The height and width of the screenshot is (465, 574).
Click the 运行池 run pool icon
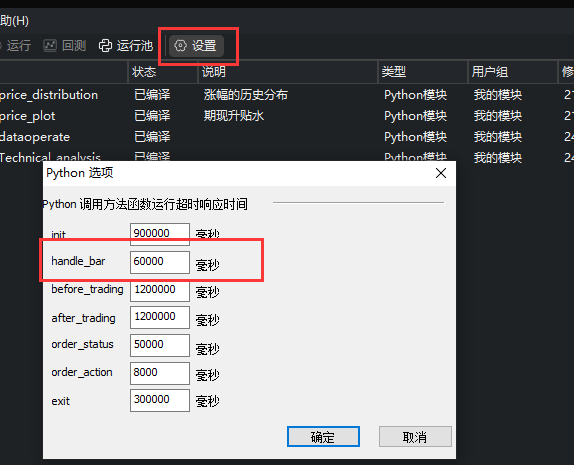click(105, 46)
